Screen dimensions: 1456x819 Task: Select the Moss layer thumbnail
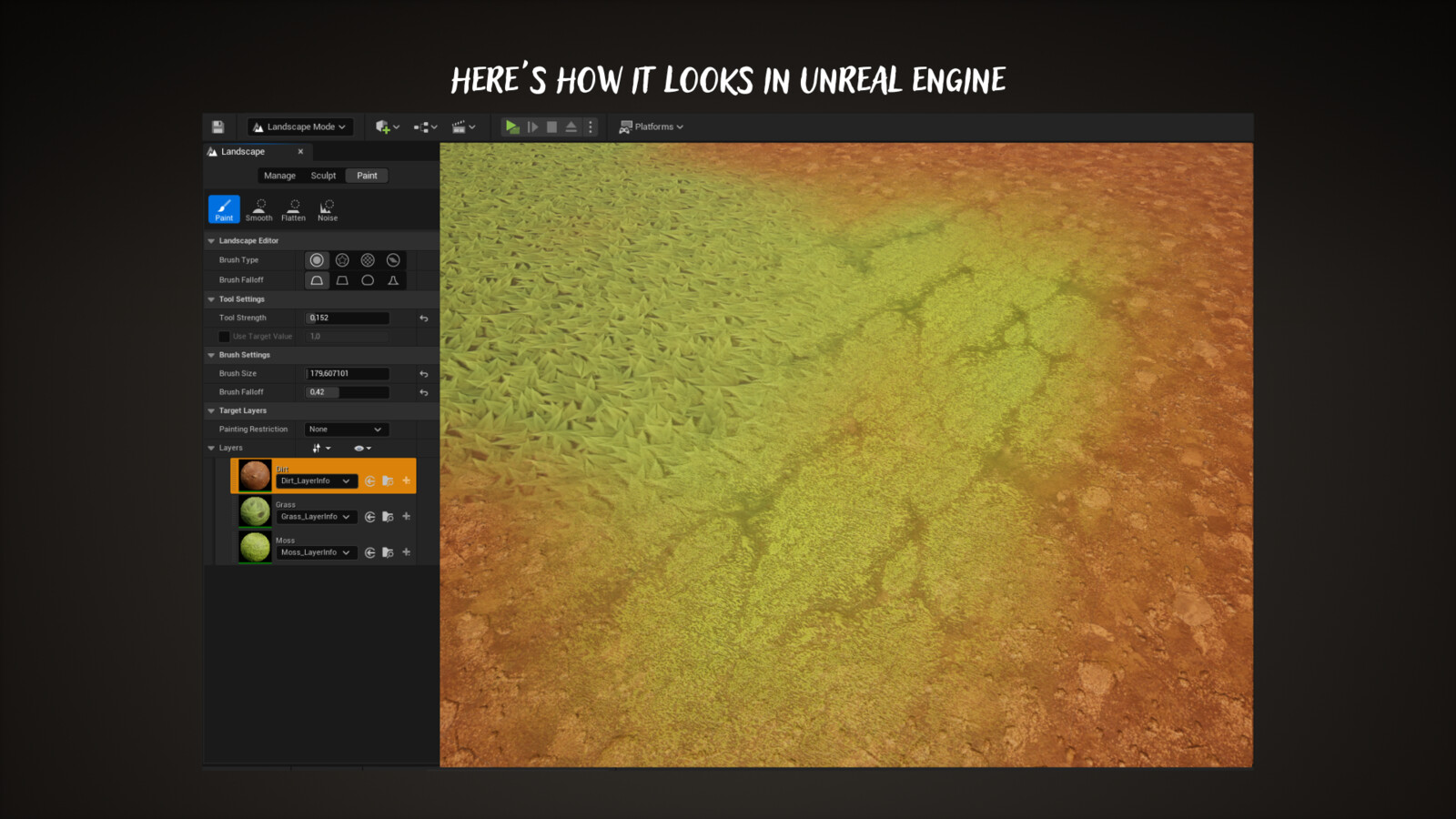[x=255, y=547]
